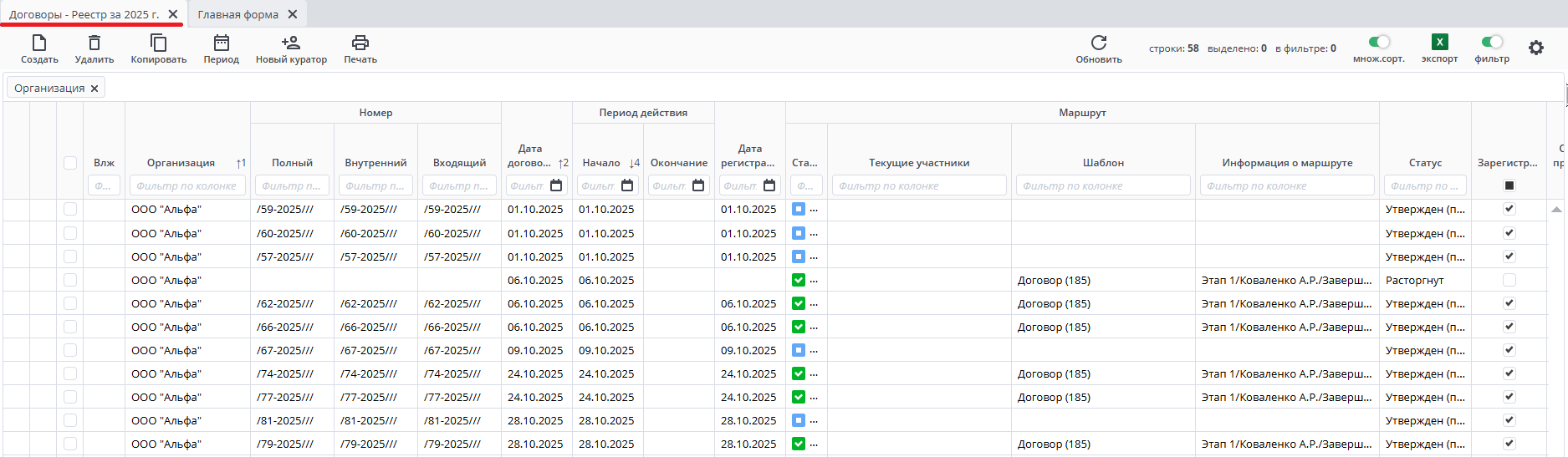Remove the Организация grouping chip
The image size is (1568, 457).
[x=94, y=89]
